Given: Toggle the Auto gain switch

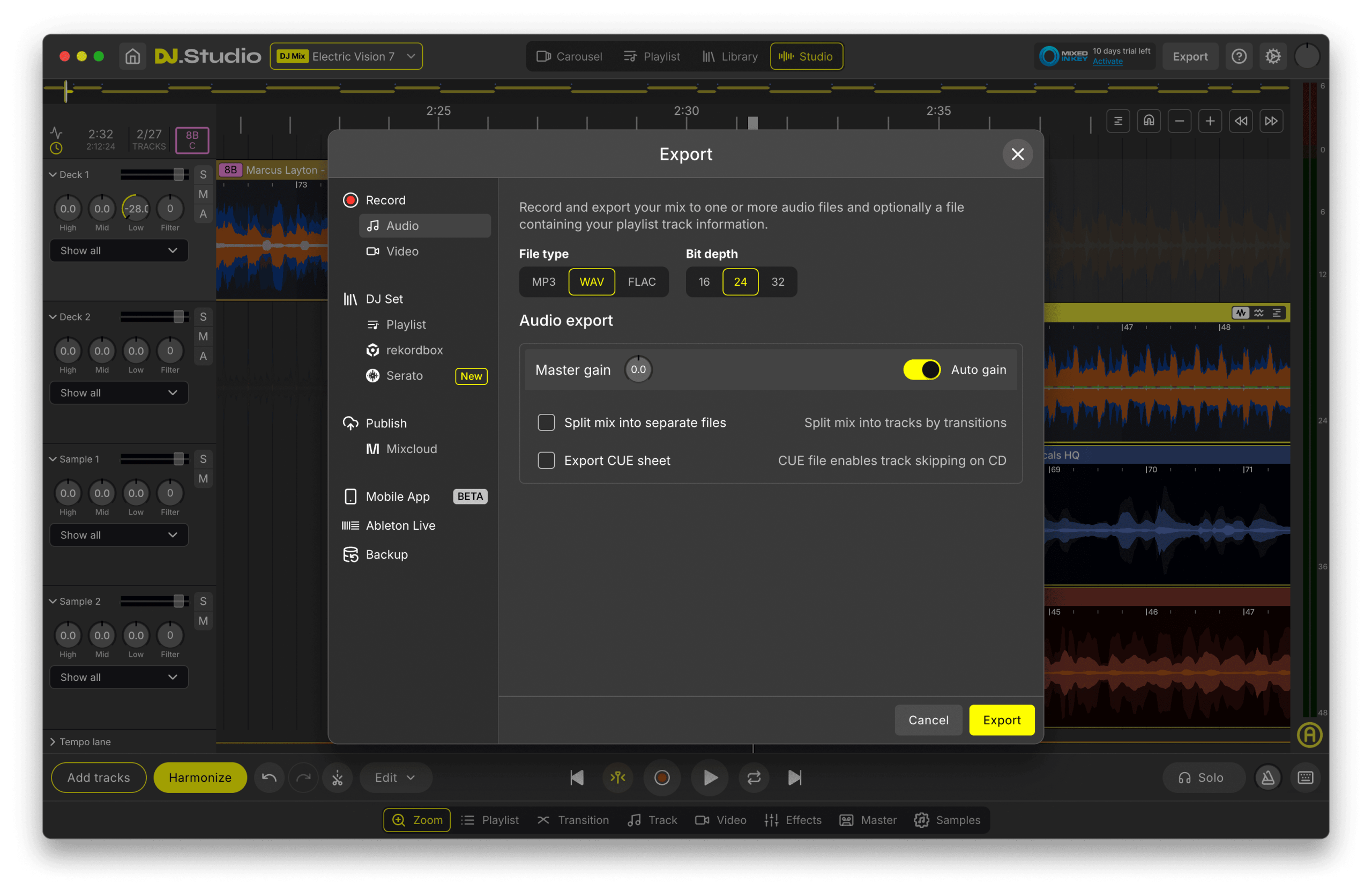Looking at the screenshot, I should 921,370.
